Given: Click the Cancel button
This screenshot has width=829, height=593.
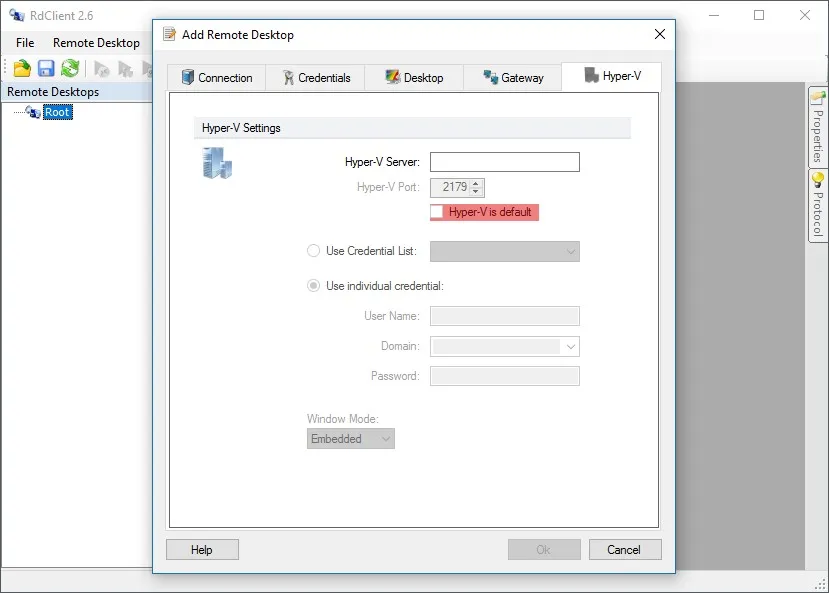Looking at the screenshot, I should click(x=624, y=550).
